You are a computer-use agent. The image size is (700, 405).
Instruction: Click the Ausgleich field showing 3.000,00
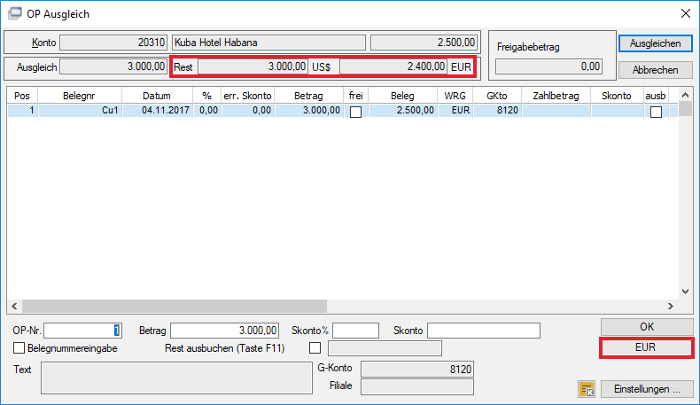point(113,67)
